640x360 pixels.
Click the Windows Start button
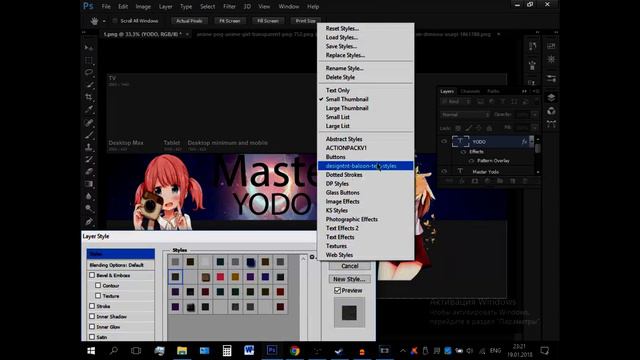[91, 350]
